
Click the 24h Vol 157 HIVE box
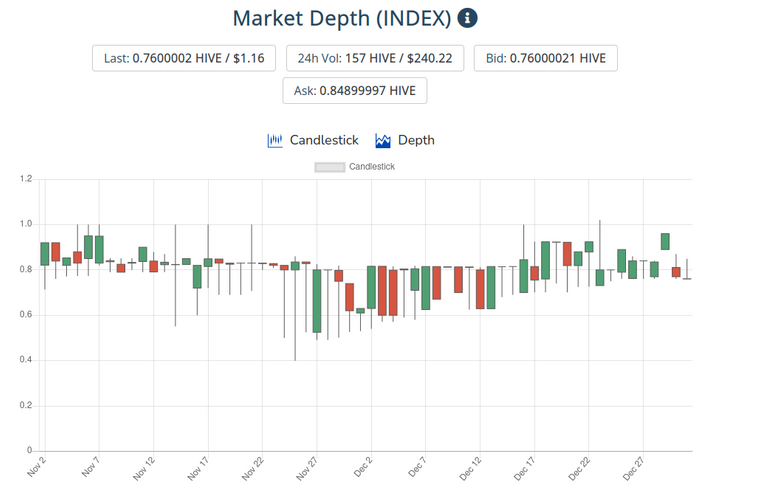click(x=375, y=58)
